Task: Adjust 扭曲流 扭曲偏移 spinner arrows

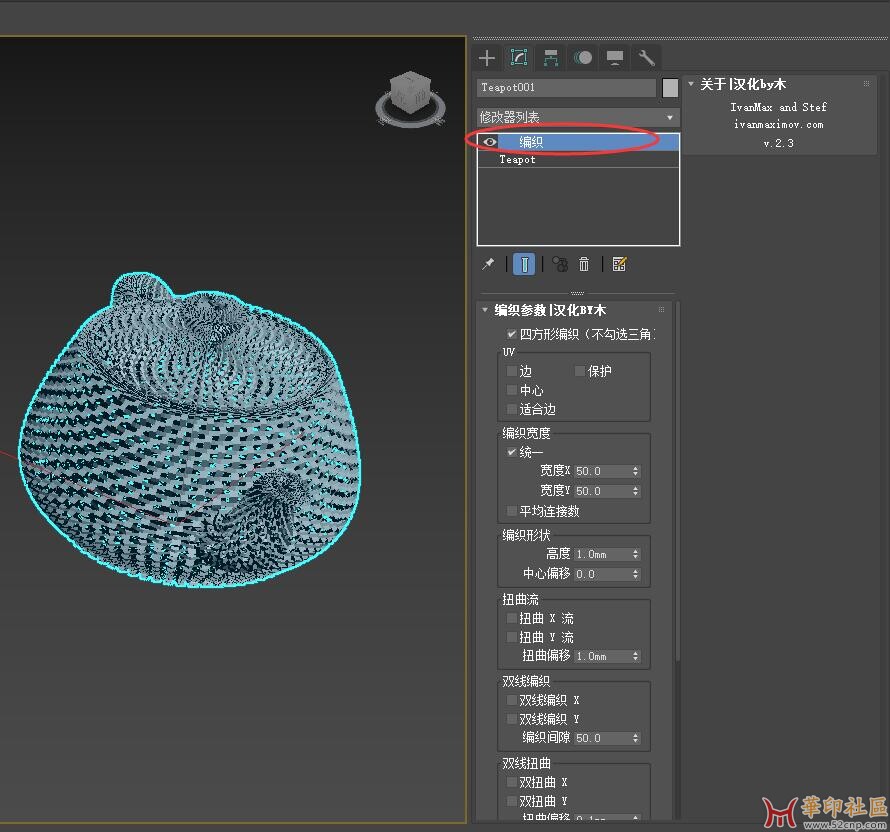Action: pos(636,656)
